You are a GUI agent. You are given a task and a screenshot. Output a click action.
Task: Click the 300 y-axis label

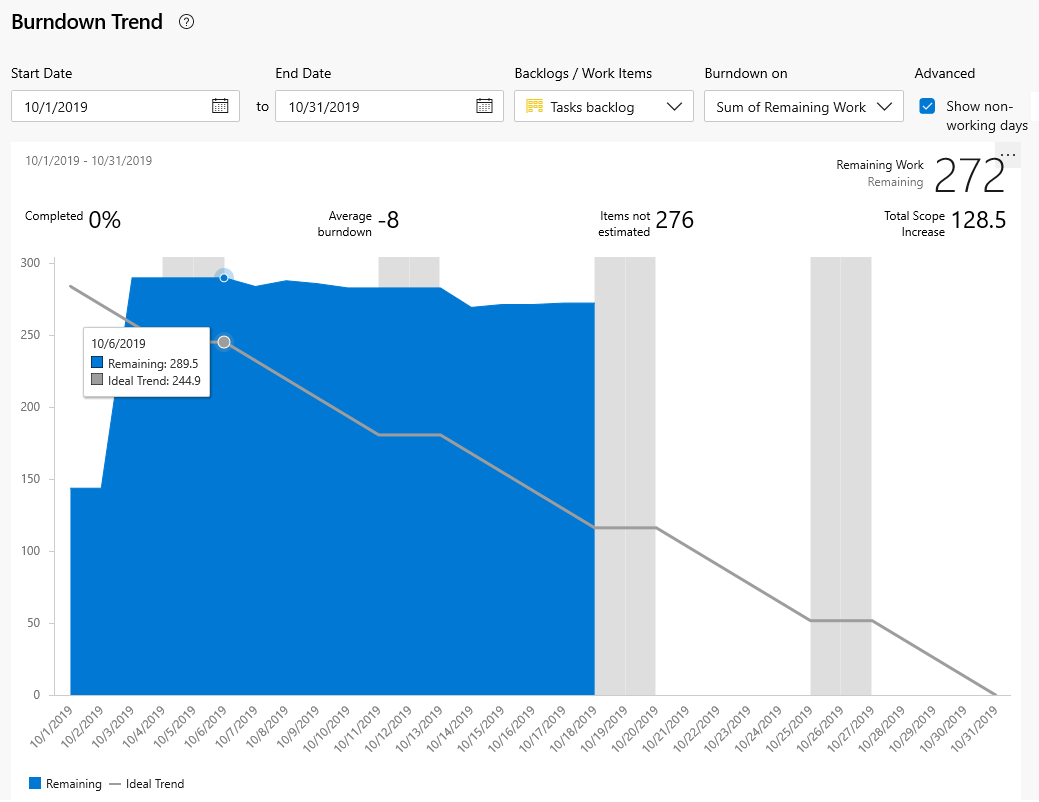(x=30, y=263)
